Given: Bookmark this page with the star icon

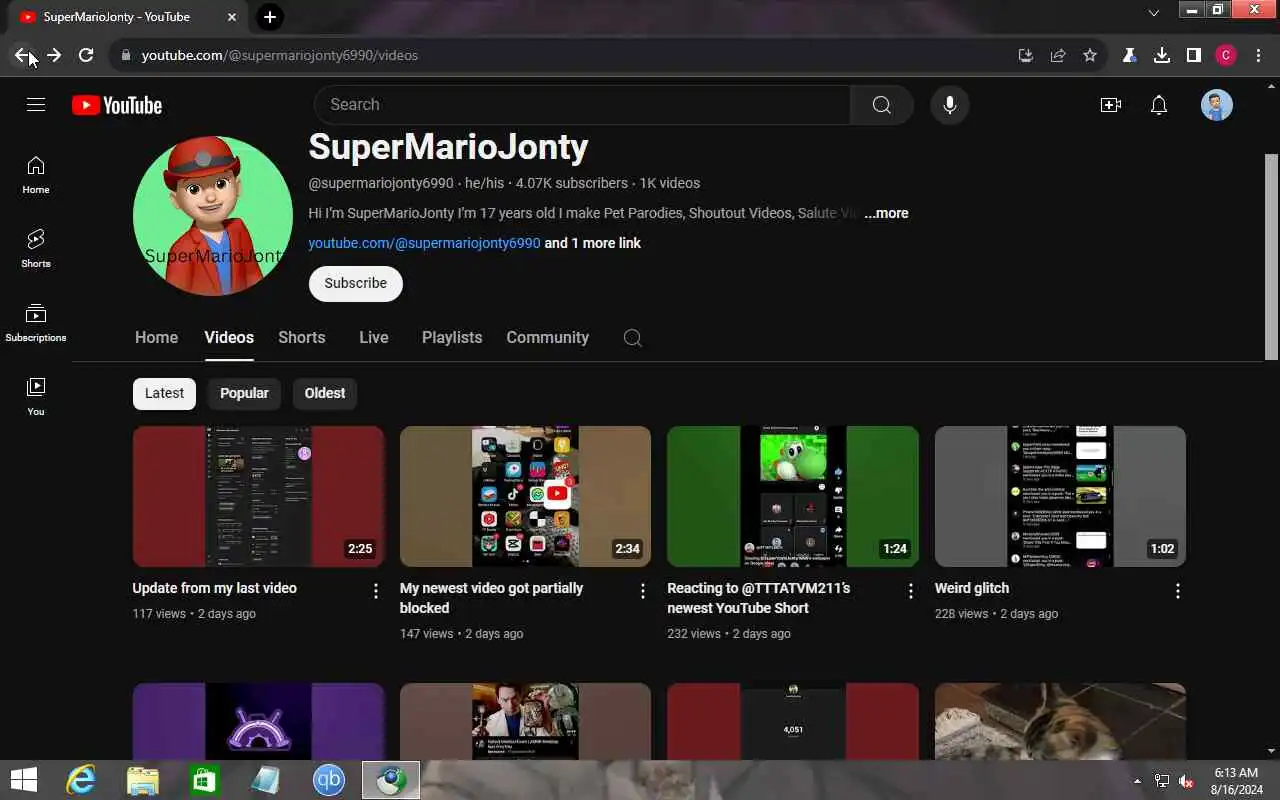Looking at the screenshot, I should (x=1090, y=55).
